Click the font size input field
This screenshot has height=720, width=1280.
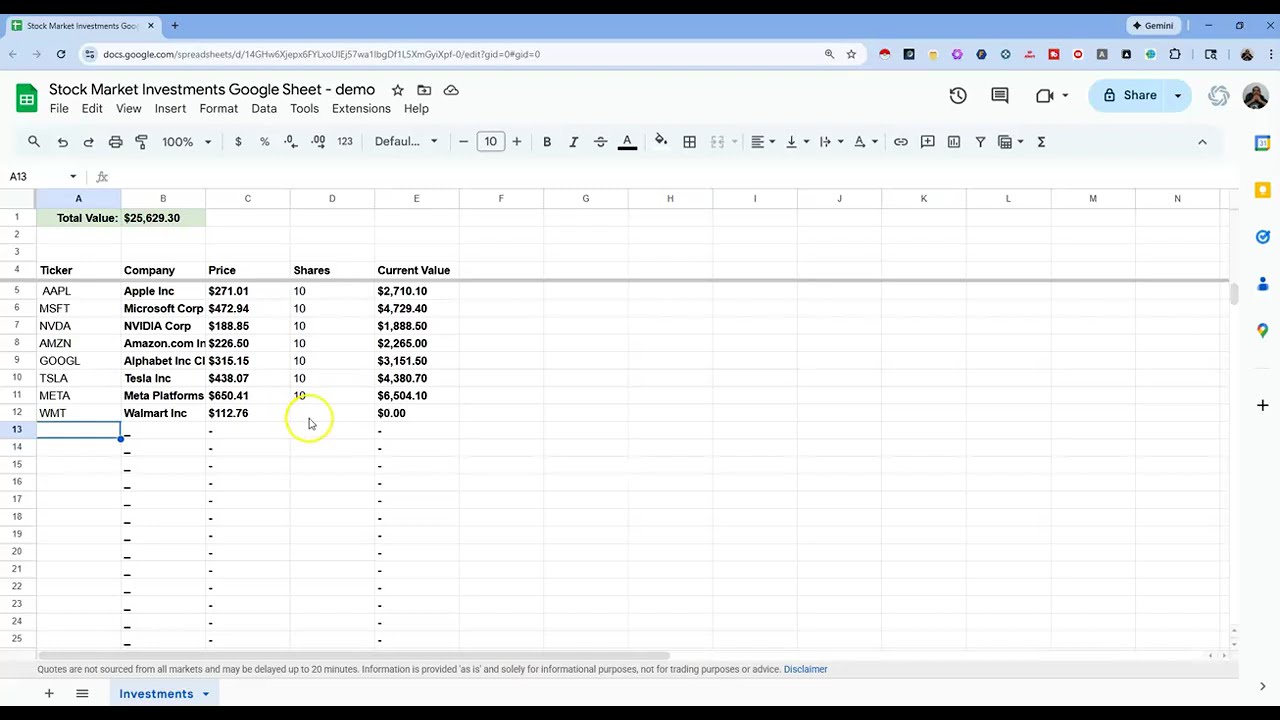(x=490, y=142)
